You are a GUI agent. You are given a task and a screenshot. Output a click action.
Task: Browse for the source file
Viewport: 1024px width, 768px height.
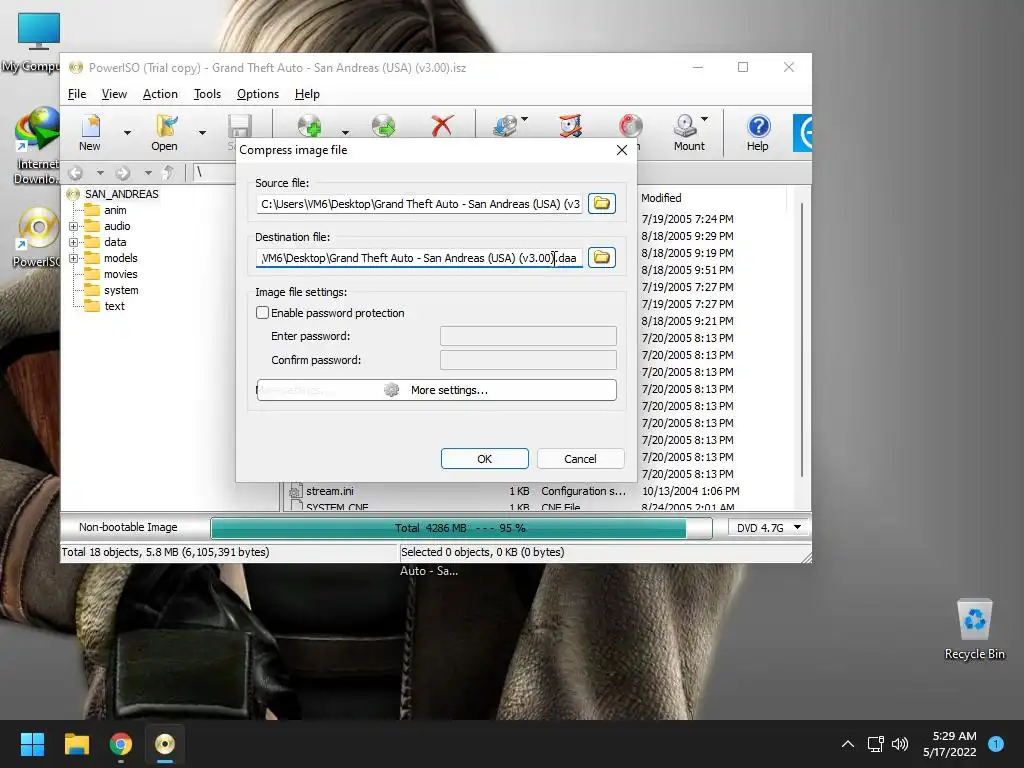(601, 203)
